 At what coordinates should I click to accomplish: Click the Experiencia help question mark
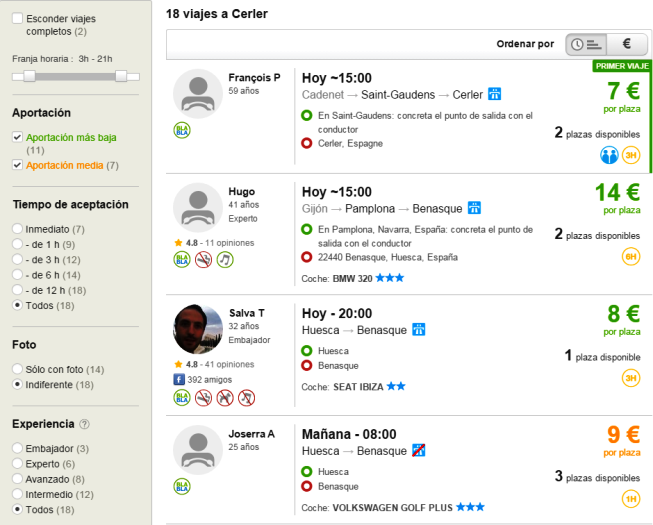(84, 424)
